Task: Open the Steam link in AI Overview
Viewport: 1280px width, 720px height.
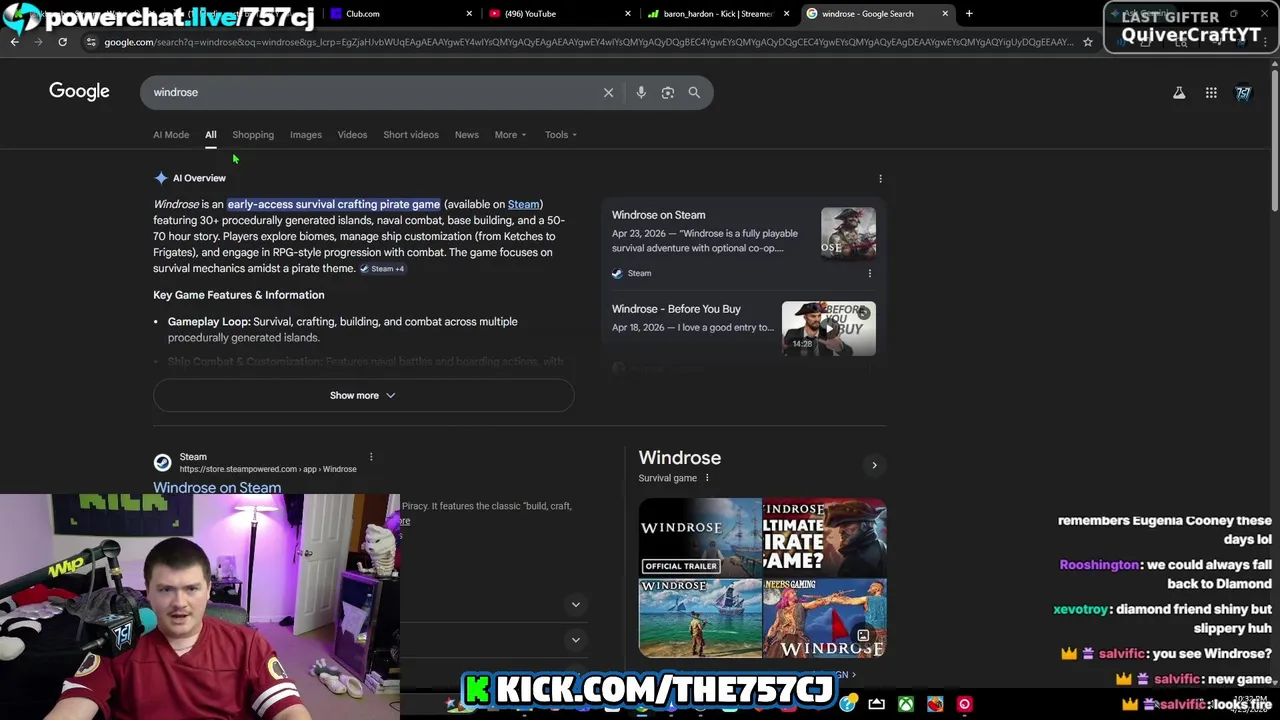Action: [x=523, y=204]
